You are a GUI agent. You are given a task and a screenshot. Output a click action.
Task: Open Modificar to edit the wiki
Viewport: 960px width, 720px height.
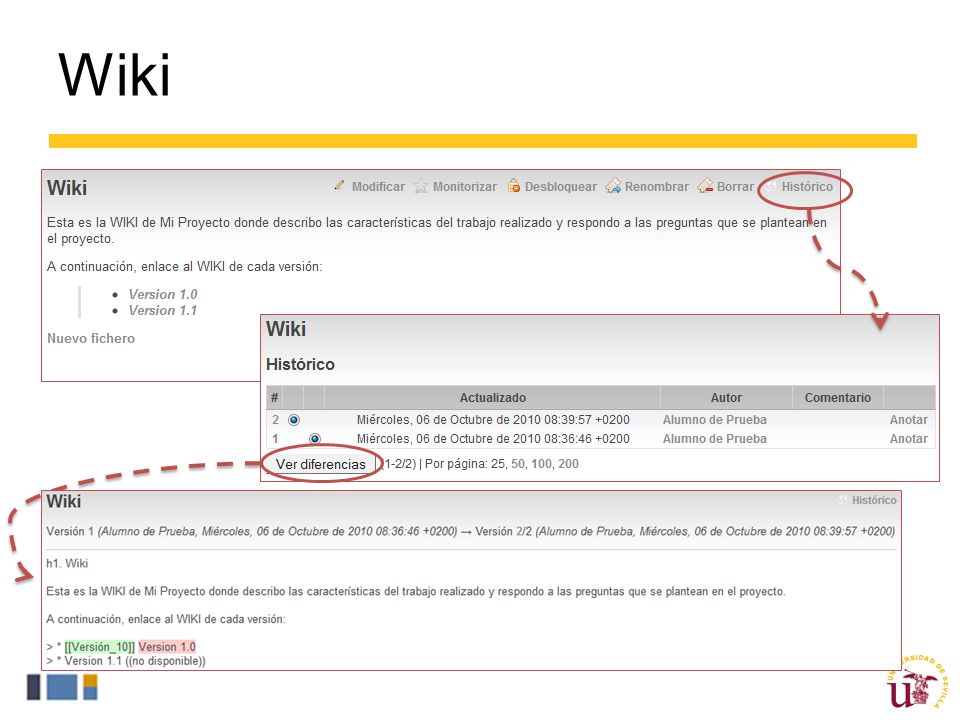coord(378,187)
